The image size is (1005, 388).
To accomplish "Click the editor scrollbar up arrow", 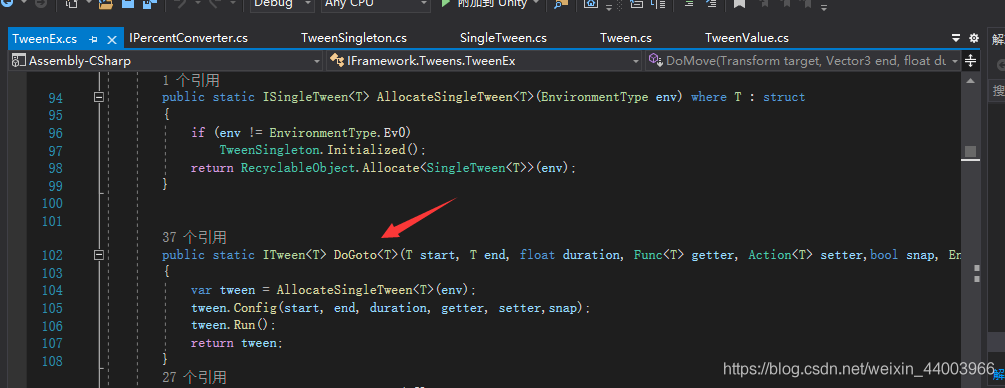I will pyautogui.click(x=970, y=81).
